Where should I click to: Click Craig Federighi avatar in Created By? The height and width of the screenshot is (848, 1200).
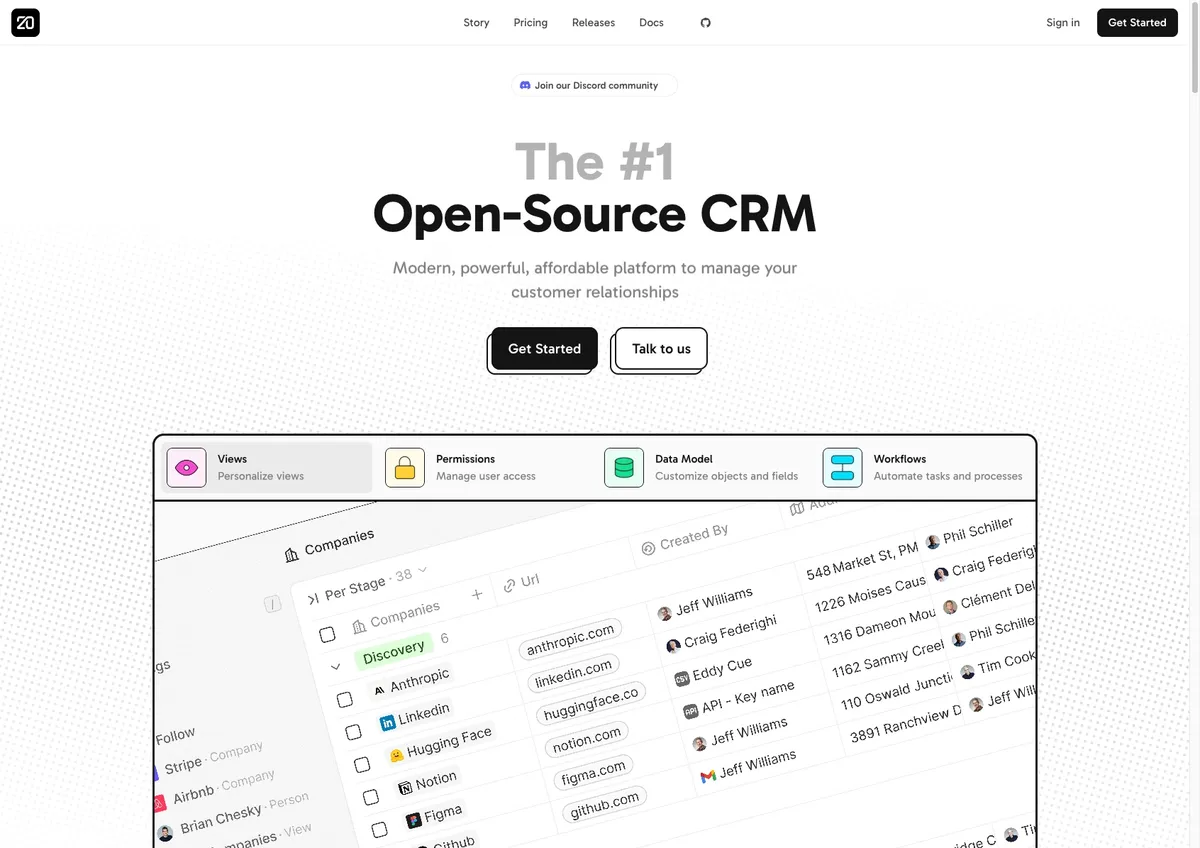tap(673, 646)
